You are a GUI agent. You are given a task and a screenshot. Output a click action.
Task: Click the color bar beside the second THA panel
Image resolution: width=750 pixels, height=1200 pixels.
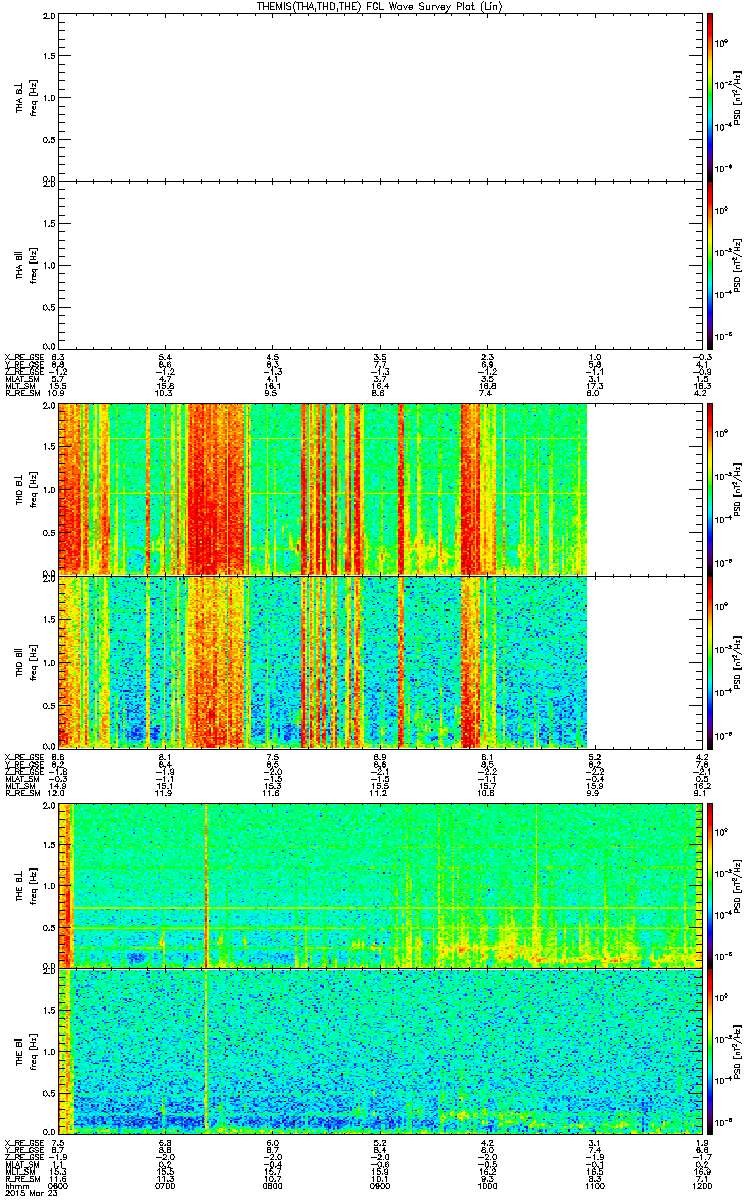click(x=710, y=266)
